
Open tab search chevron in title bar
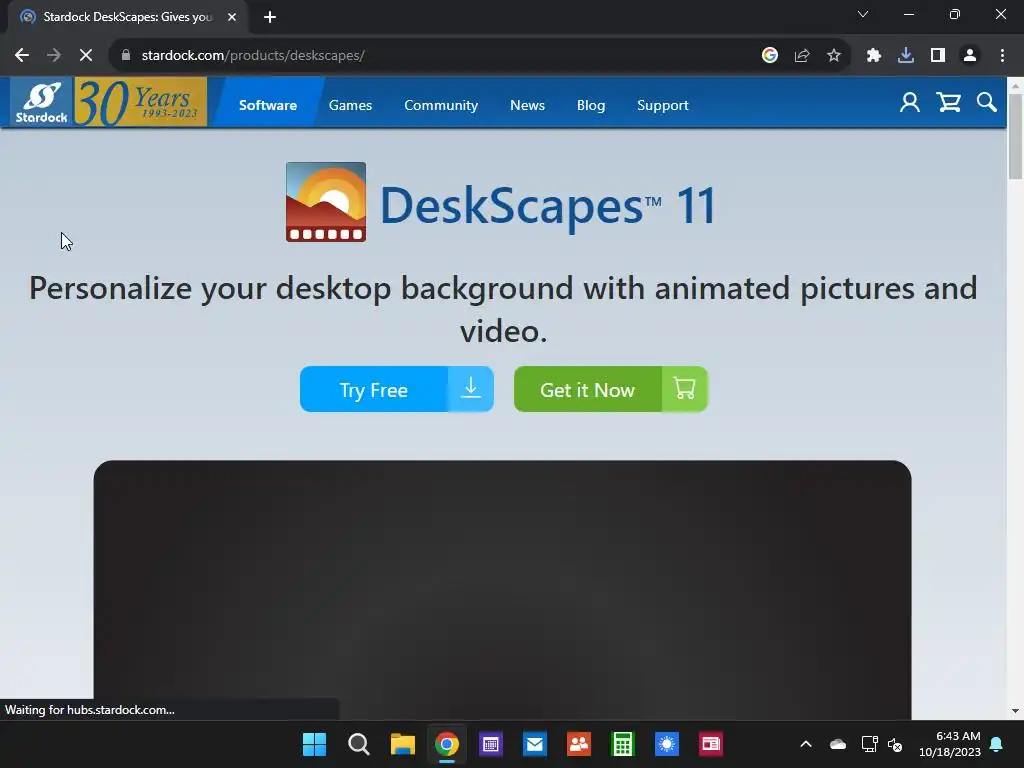(x=863, y=14)
